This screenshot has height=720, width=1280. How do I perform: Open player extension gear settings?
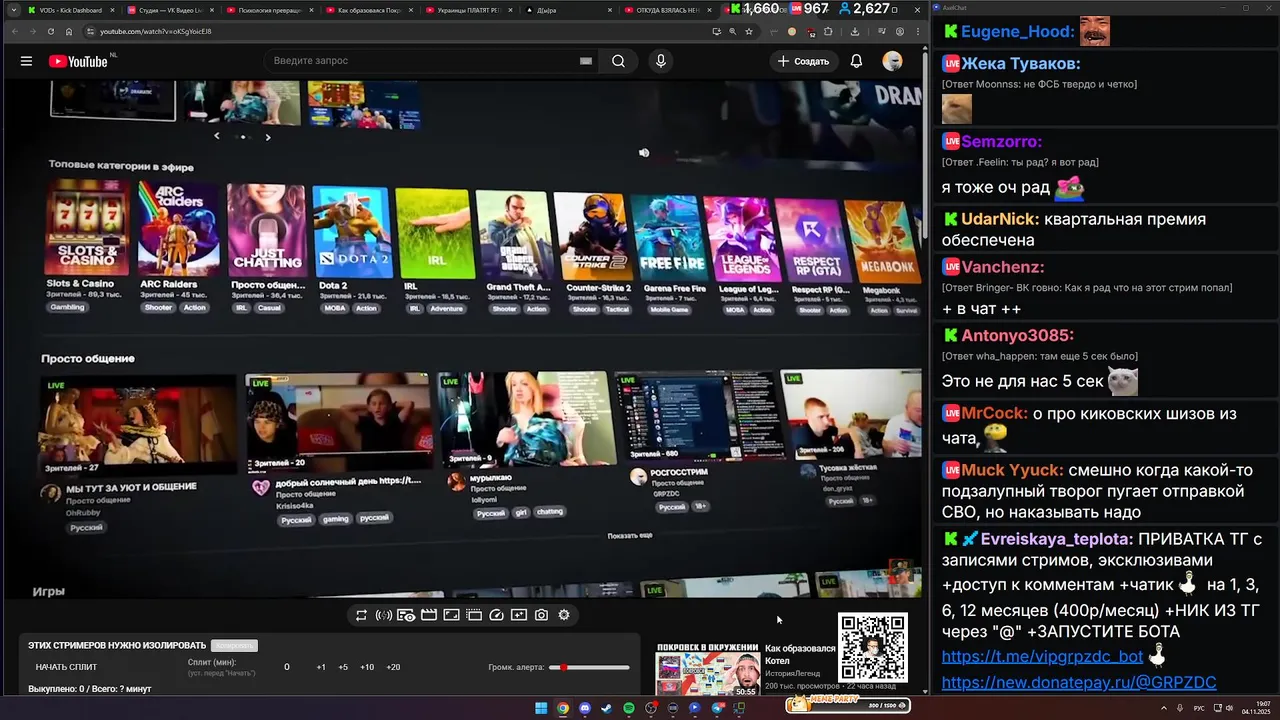click(x=564, y=615)
